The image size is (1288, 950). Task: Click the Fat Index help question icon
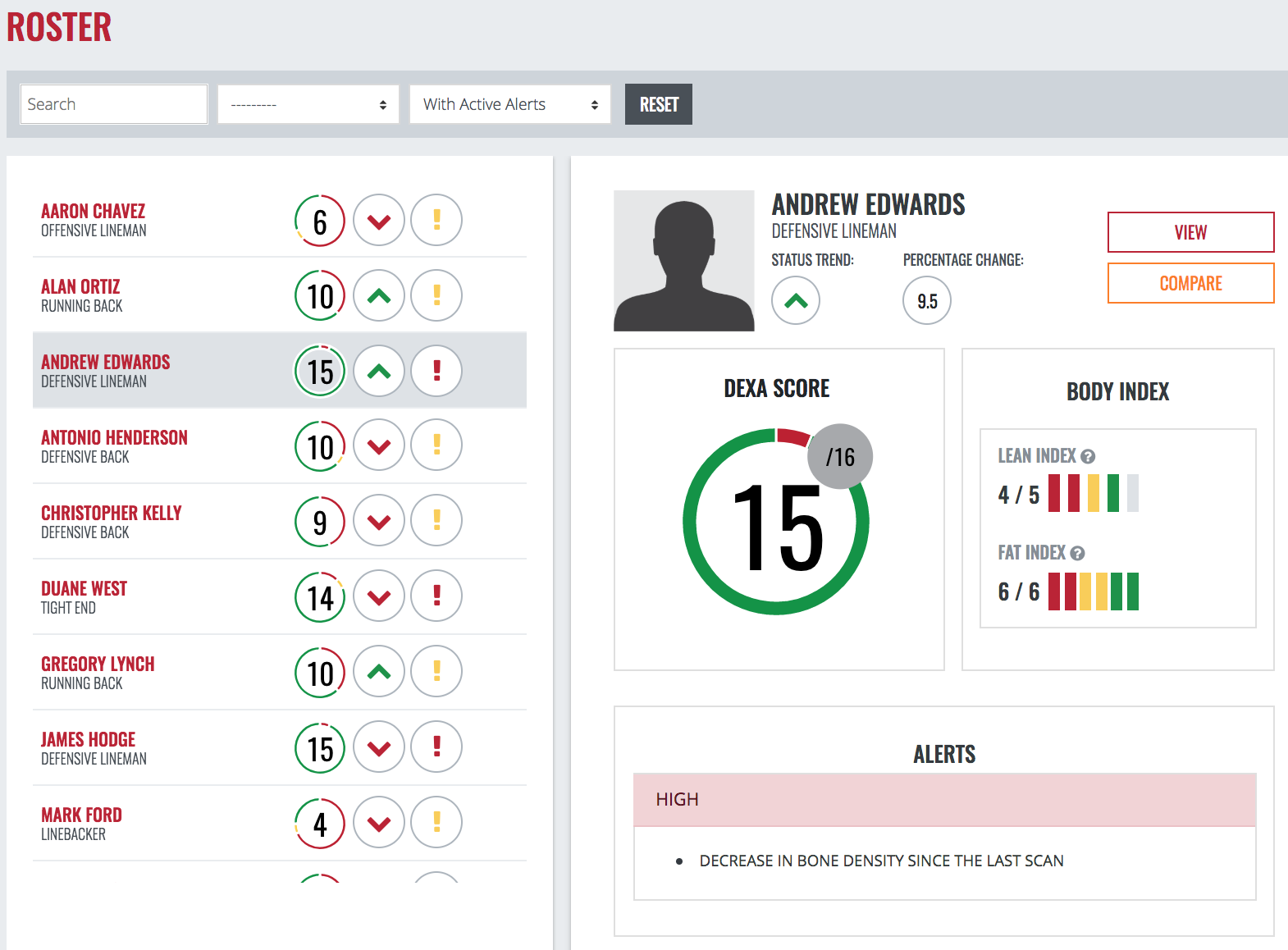[1077, 554]
